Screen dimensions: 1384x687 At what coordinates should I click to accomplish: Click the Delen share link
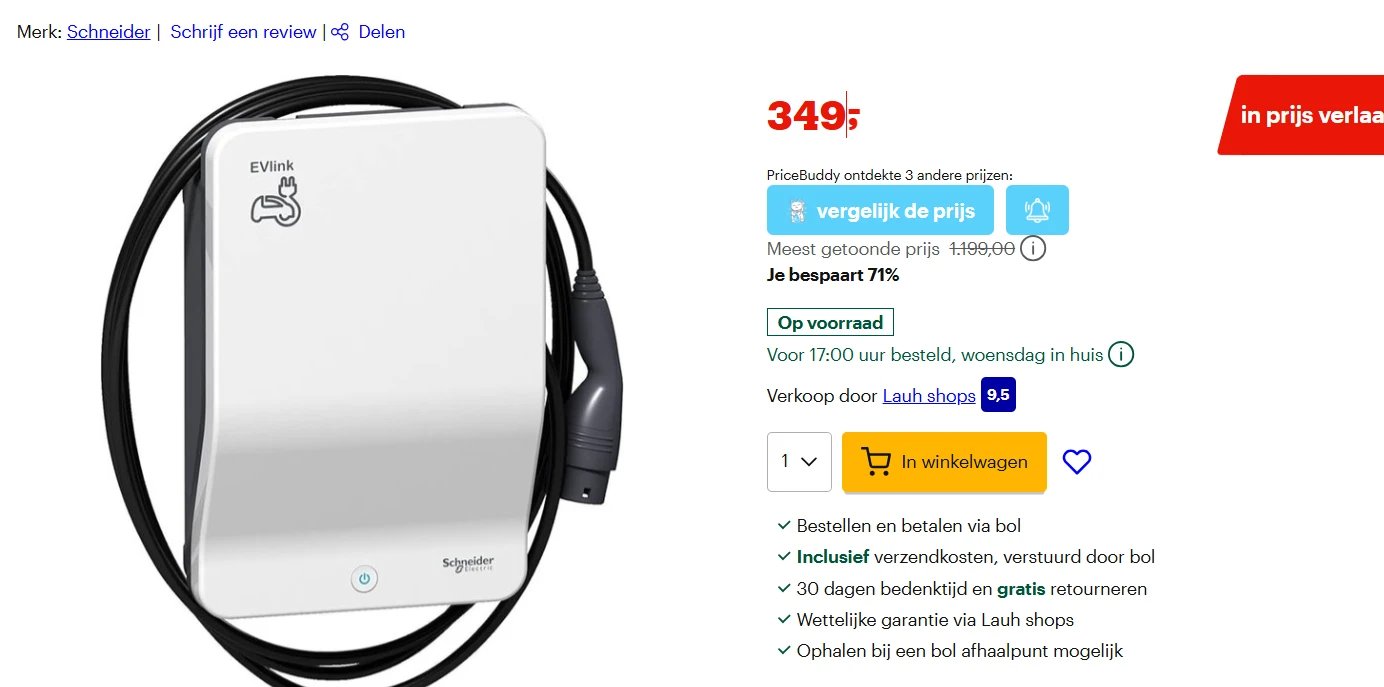tap(381, 32)
